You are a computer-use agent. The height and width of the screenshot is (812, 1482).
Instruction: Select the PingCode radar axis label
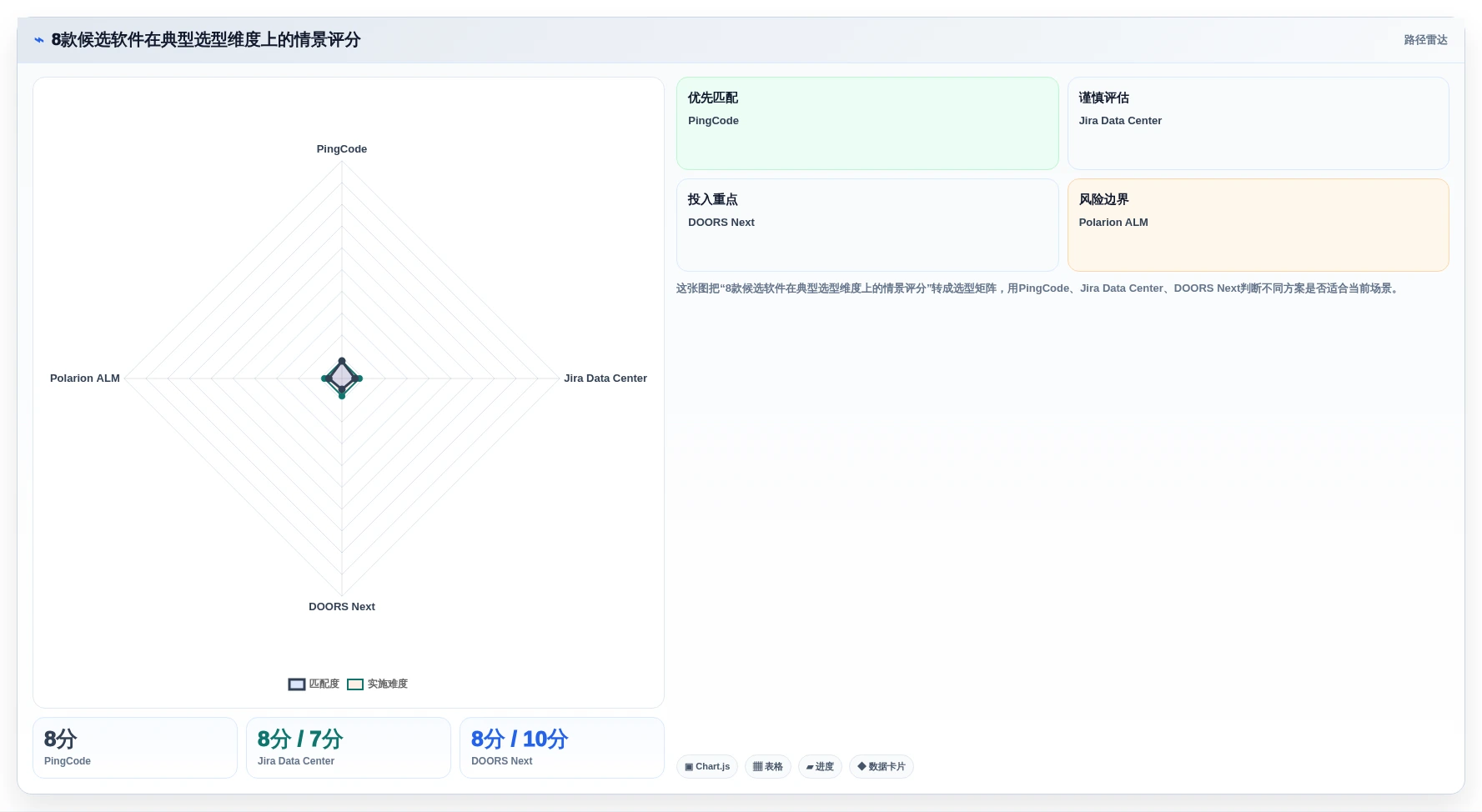(x=342, y=149)
